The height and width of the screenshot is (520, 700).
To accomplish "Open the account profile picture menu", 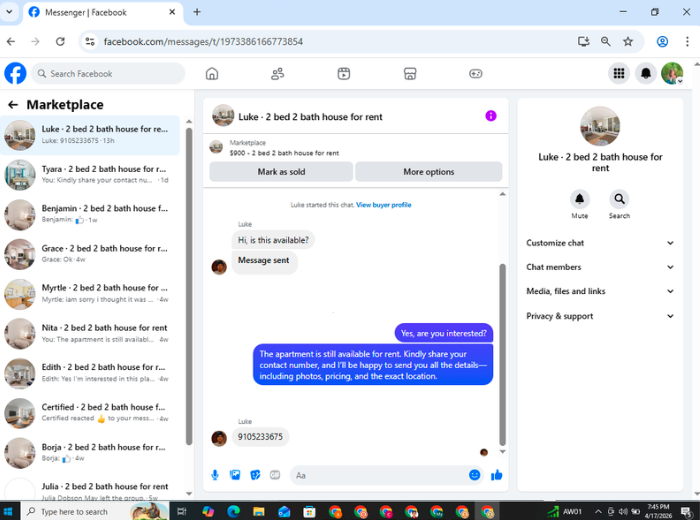I will click(672, 73).
